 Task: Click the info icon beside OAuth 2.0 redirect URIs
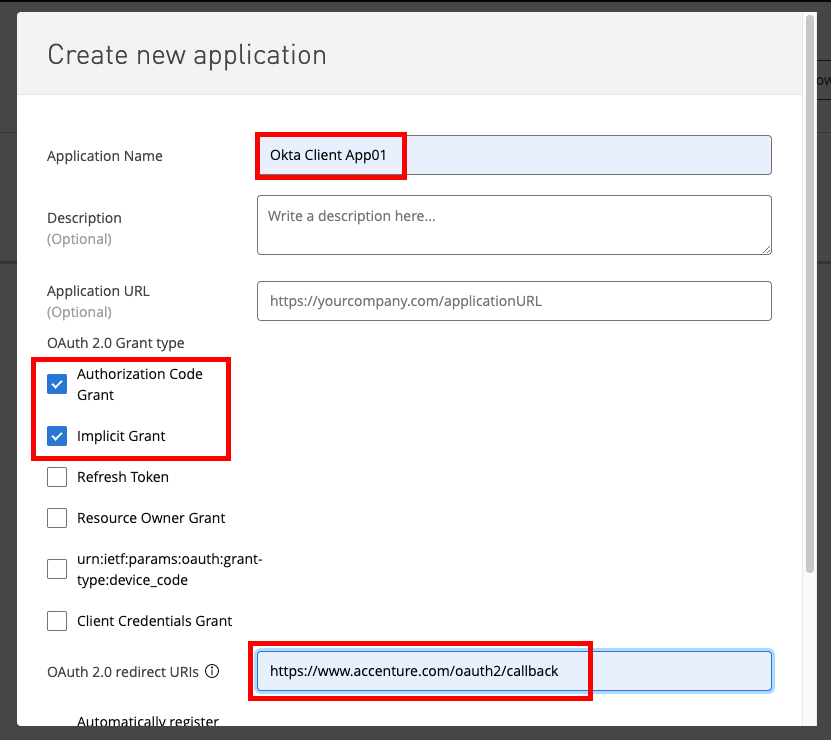pyautogui.click(x=212, y=671)
